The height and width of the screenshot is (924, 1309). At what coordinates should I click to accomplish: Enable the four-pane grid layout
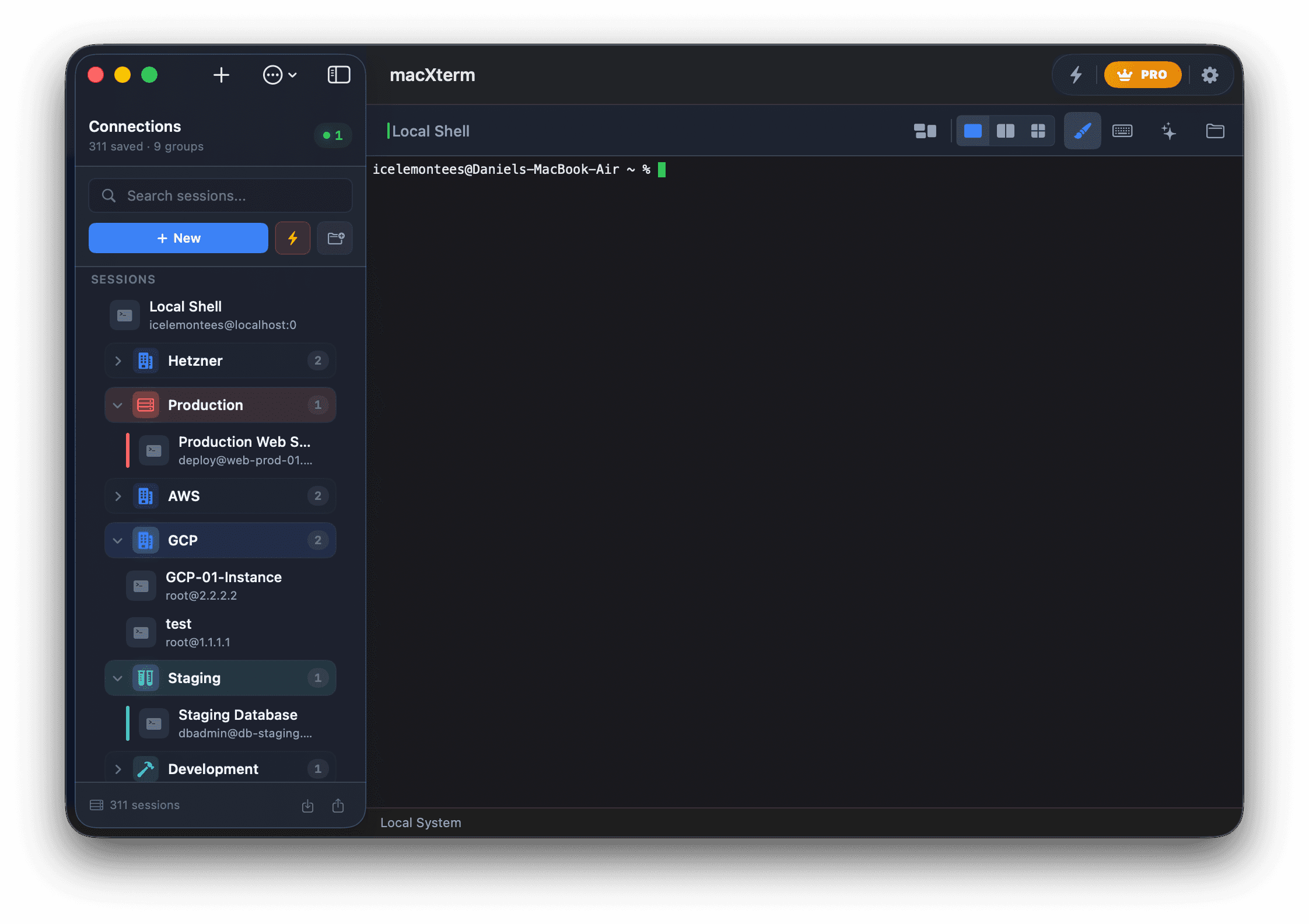click(1039, 131)
